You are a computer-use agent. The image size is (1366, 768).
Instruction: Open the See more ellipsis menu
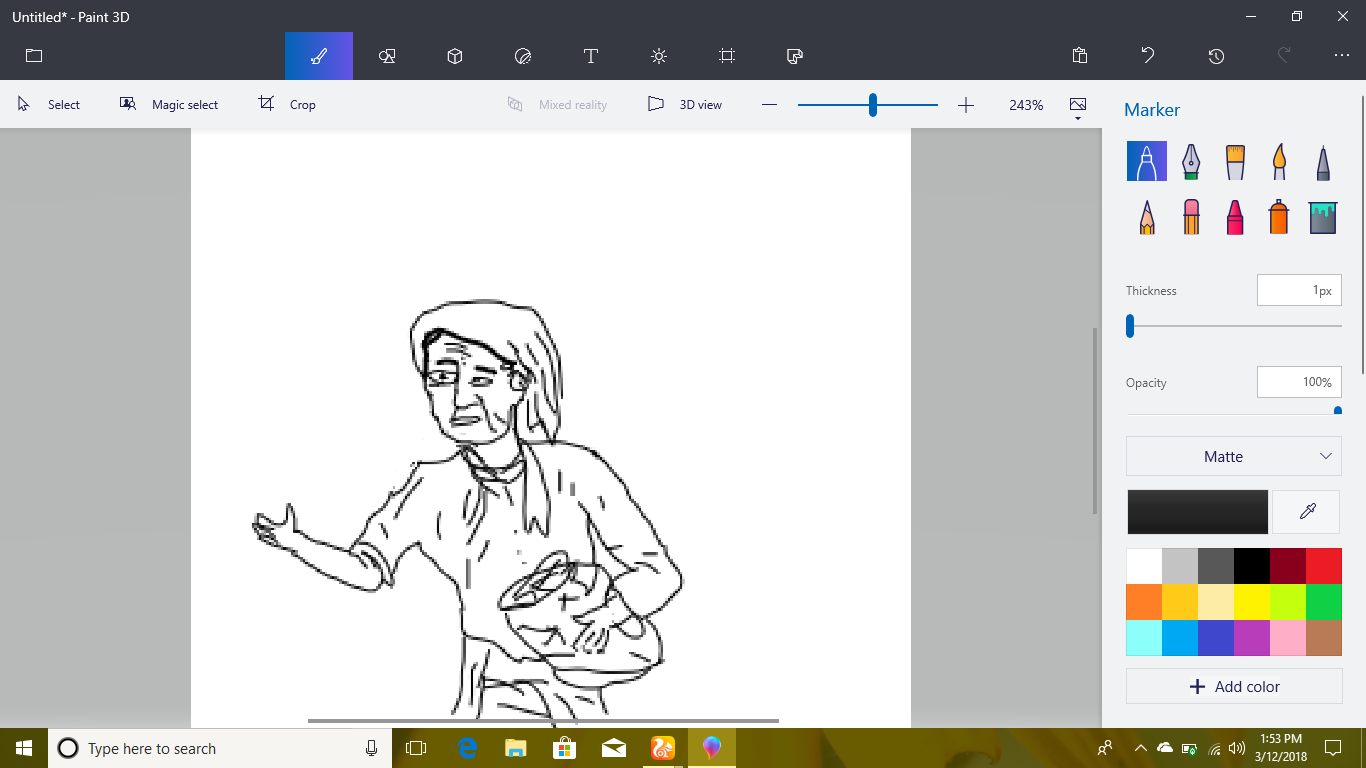[1341, 56]
